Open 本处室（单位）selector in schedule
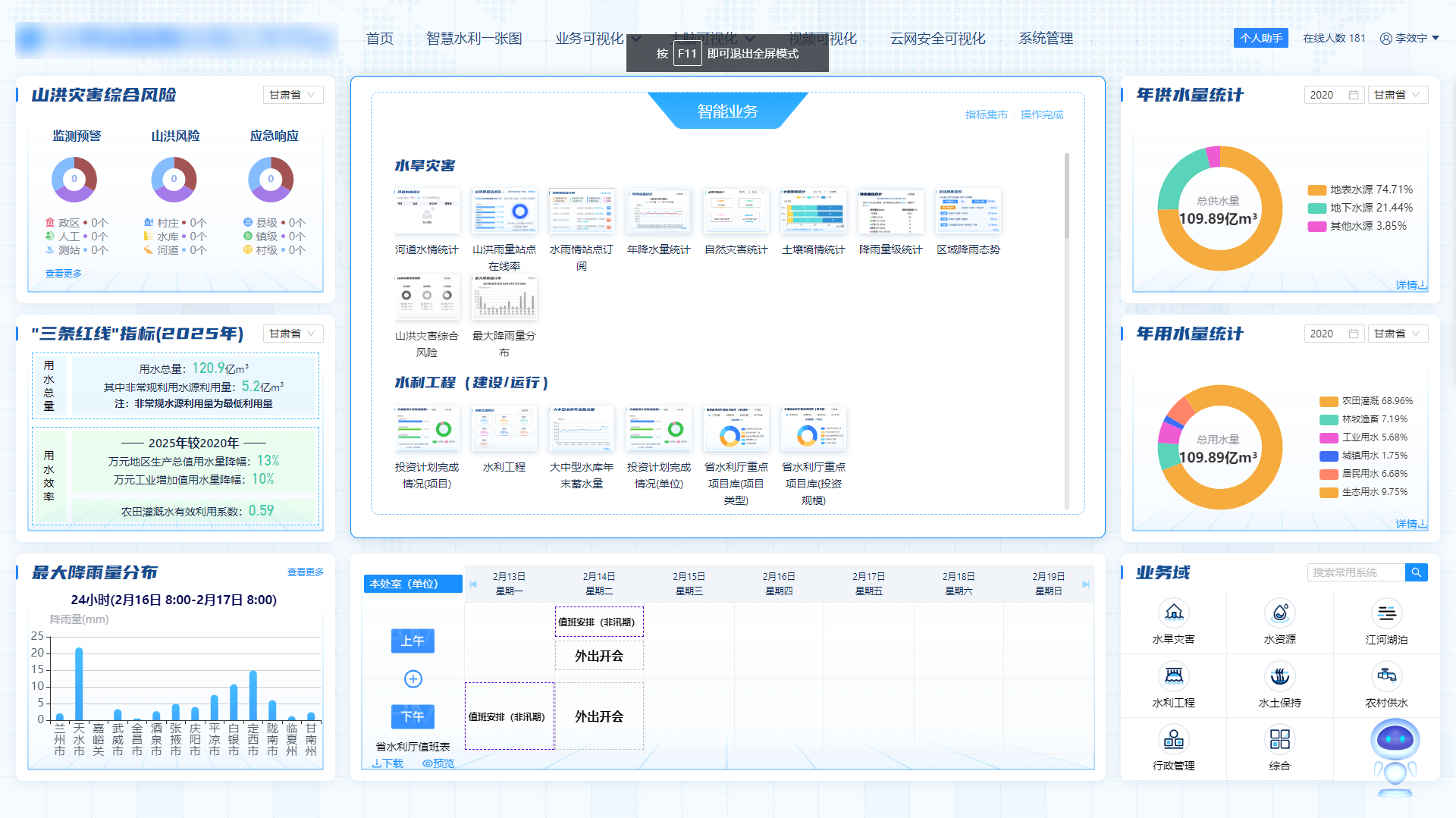This screenshot has width=1456, height=818. point(413,584)
